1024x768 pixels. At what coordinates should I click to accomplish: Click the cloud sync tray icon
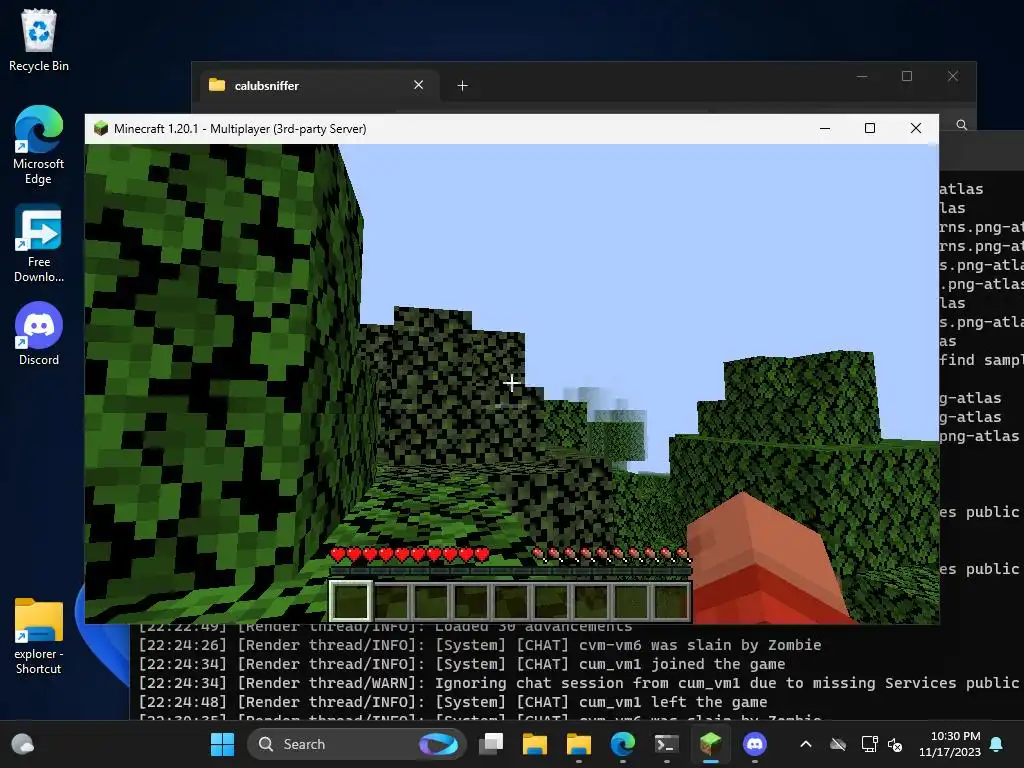tap(838, 744)
